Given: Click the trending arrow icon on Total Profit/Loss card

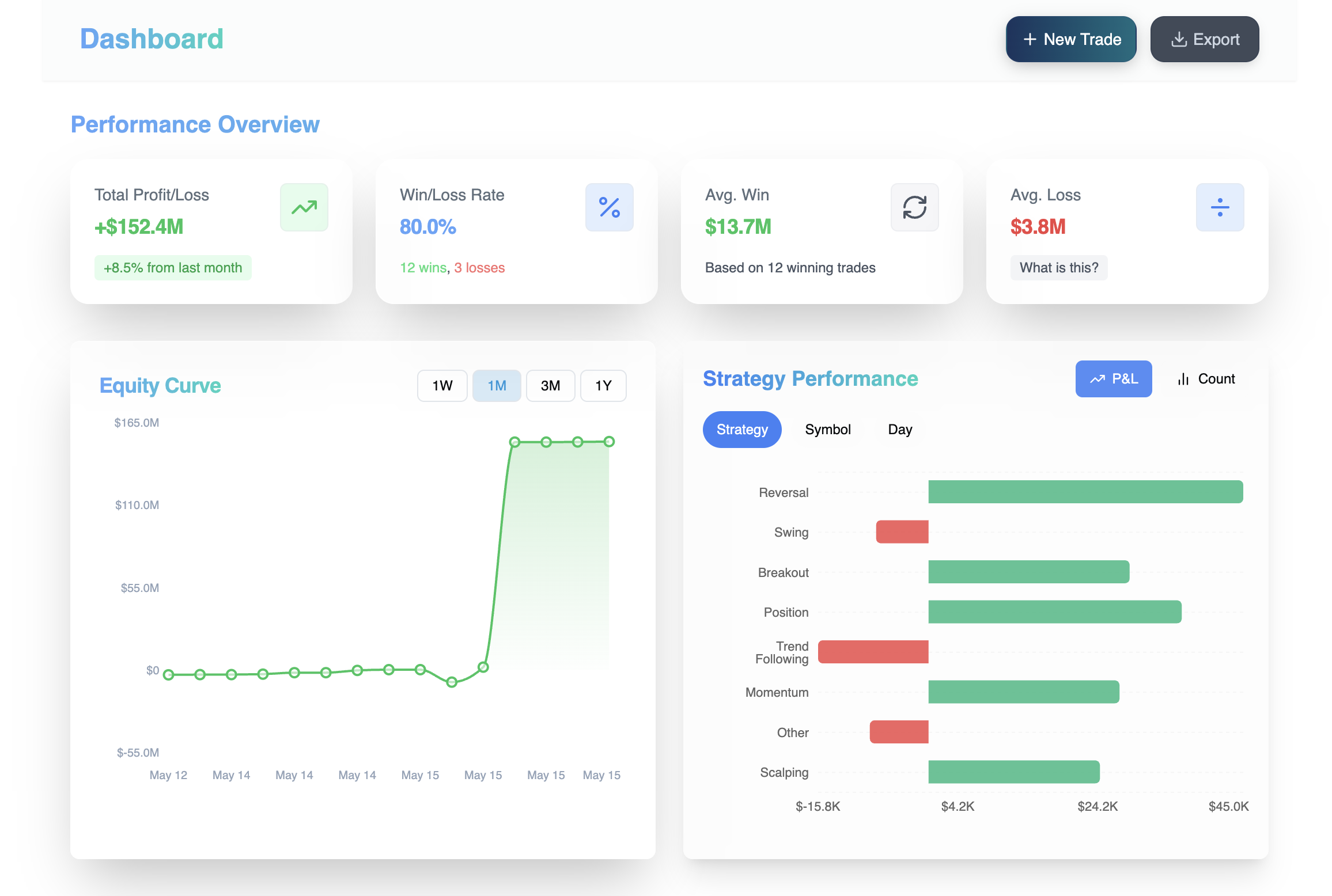Looking at the screenshot, I should click(304, 207).
